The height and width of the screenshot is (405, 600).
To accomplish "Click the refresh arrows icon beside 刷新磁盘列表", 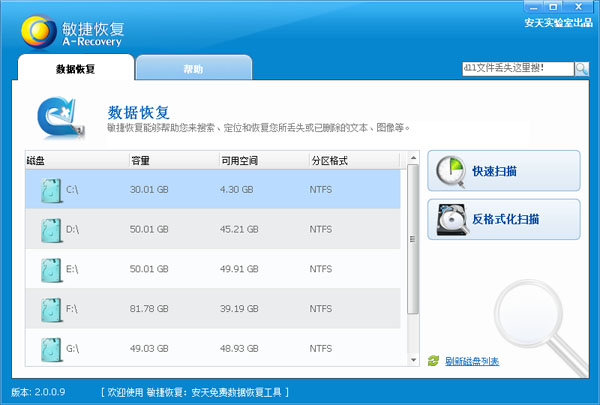I will (433, 361).
